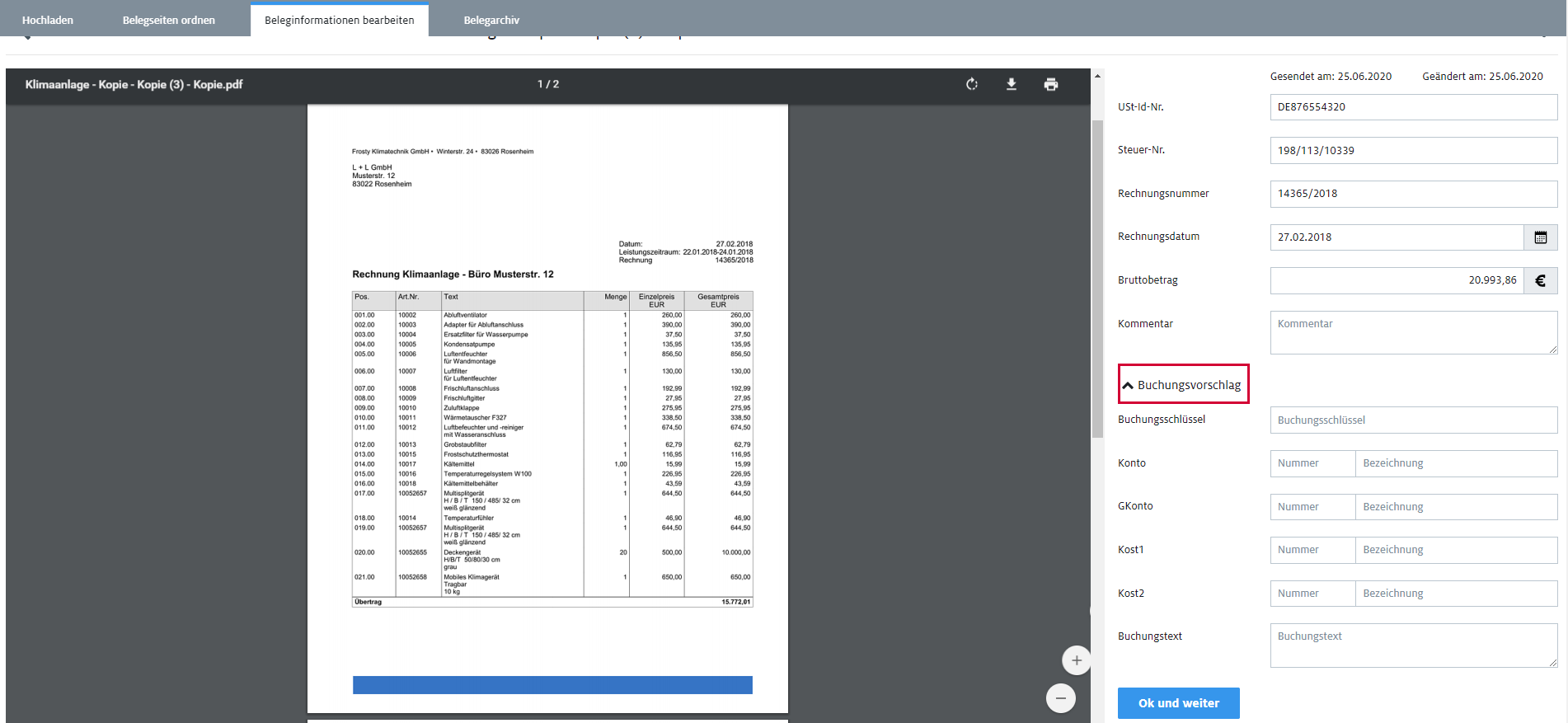Switch to the Hochladen tab

[48, 20]
